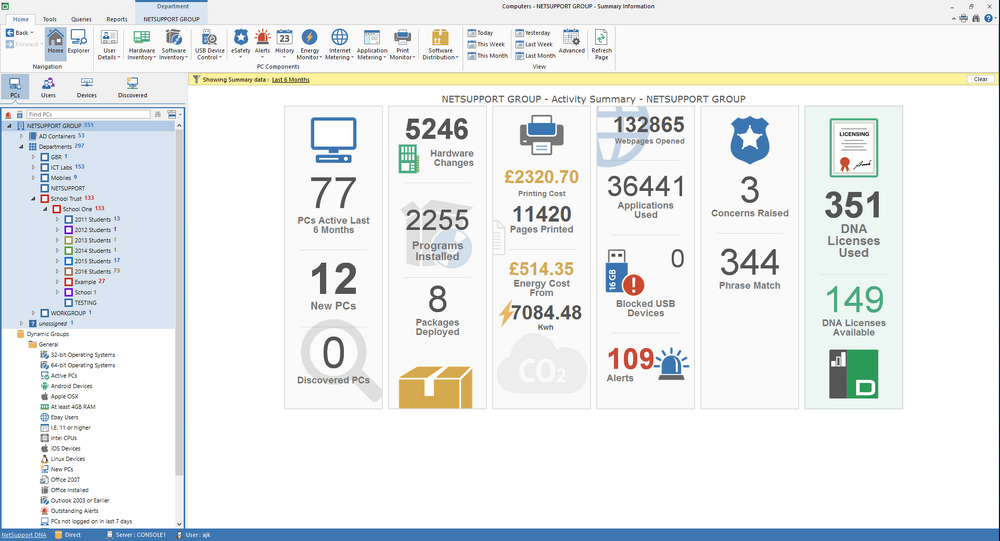The height and width of the screenshot is (541, 1000).
Task: Click the licensing certificate icon
Action: (853, 147)
